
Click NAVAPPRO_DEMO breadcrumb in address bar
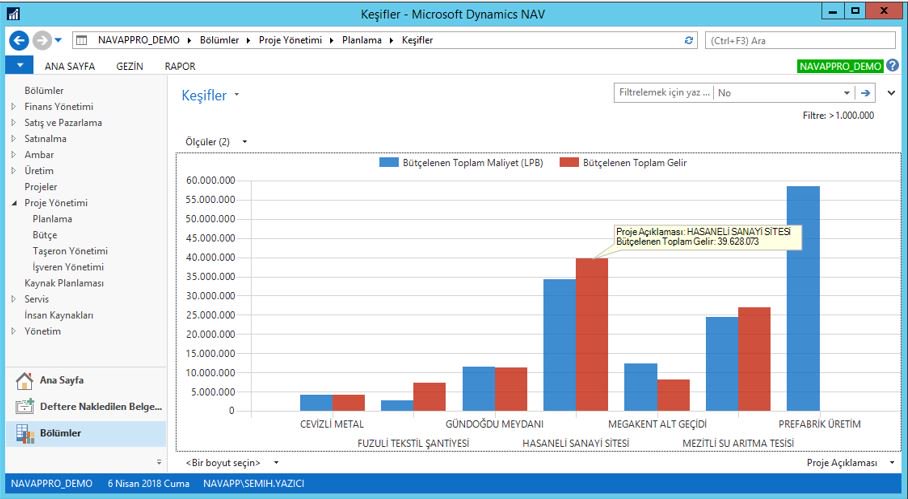(139, 40)
